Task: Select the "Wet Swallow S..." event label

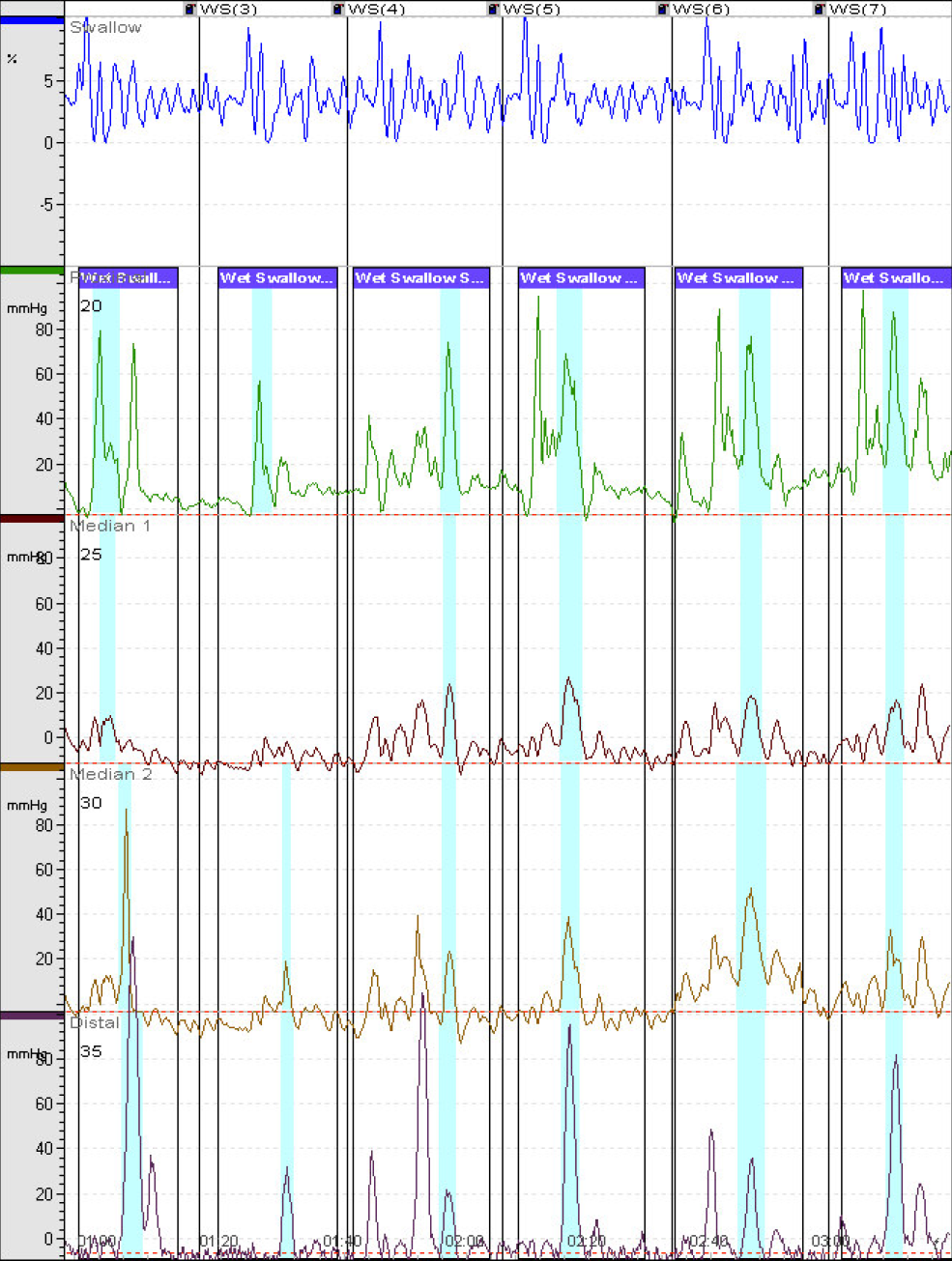Action: pyautogui.click(x=420, y=278)
